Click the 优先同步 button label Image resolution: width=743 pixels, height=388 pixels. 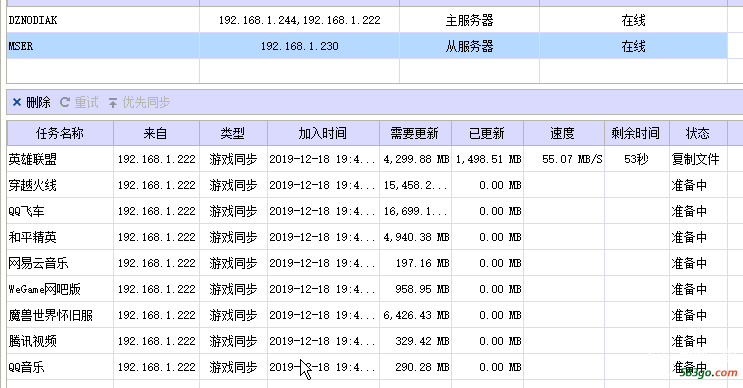(146, 102)
